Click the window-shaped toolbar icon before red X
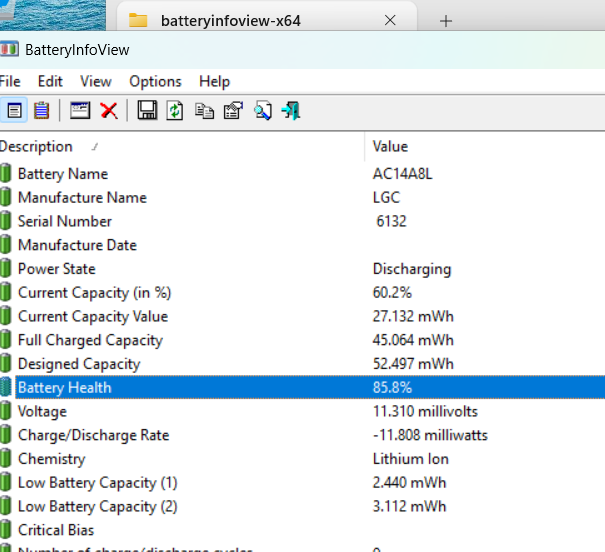 click(x=80, y=111)
